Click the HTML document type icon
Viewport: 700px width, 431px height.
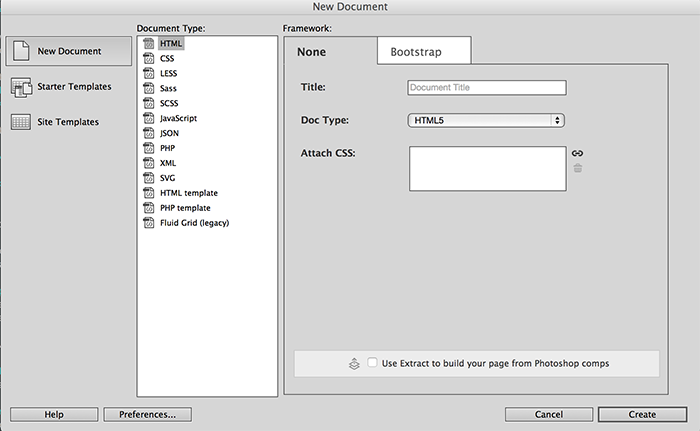(x=149, y=44)
